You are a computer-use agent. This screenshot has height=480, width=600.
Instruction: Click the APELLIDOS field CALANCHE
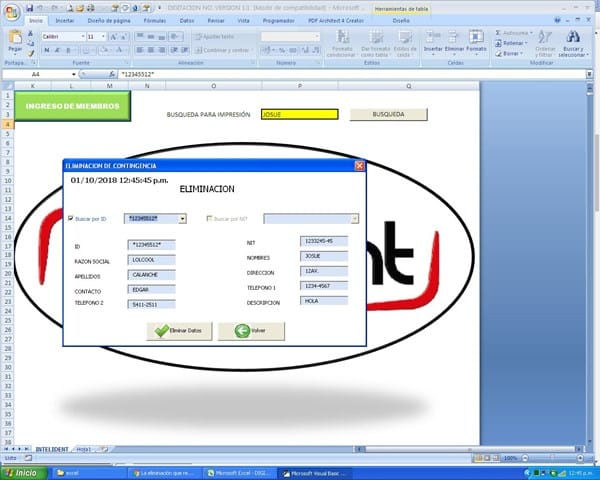pos(152,275)
